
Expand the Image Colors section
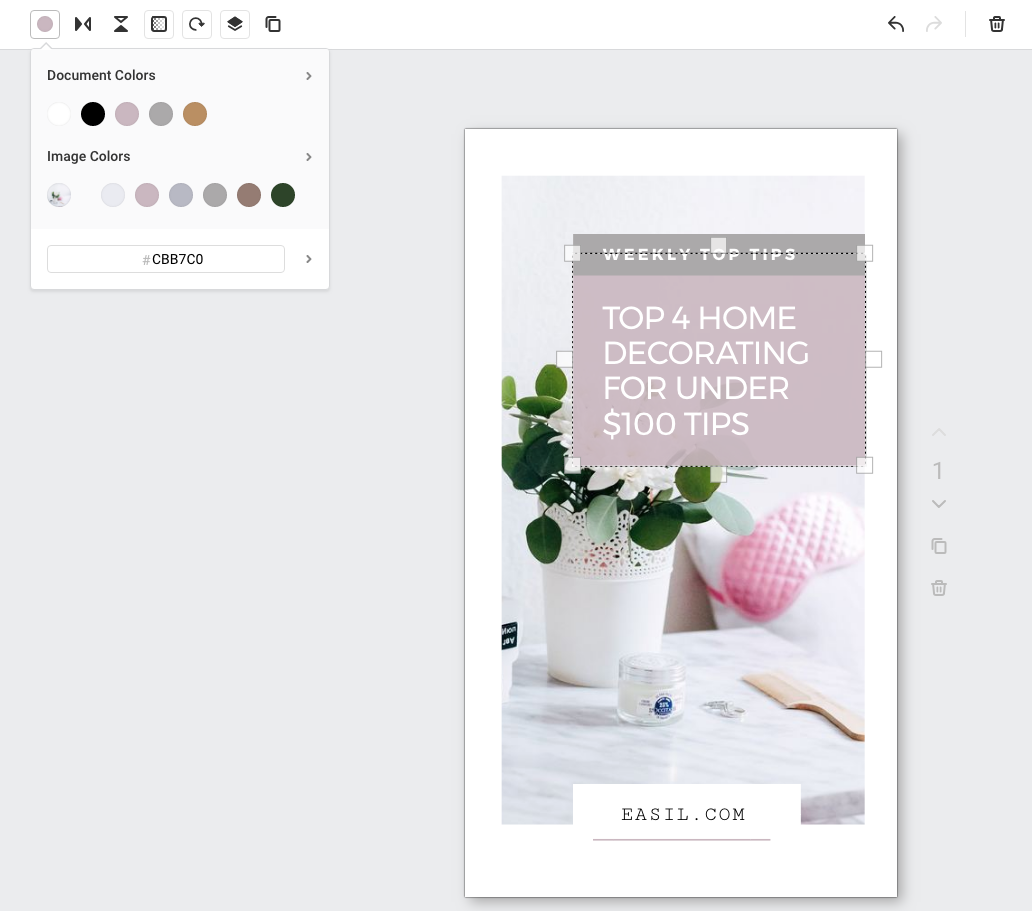pos(309,157)
